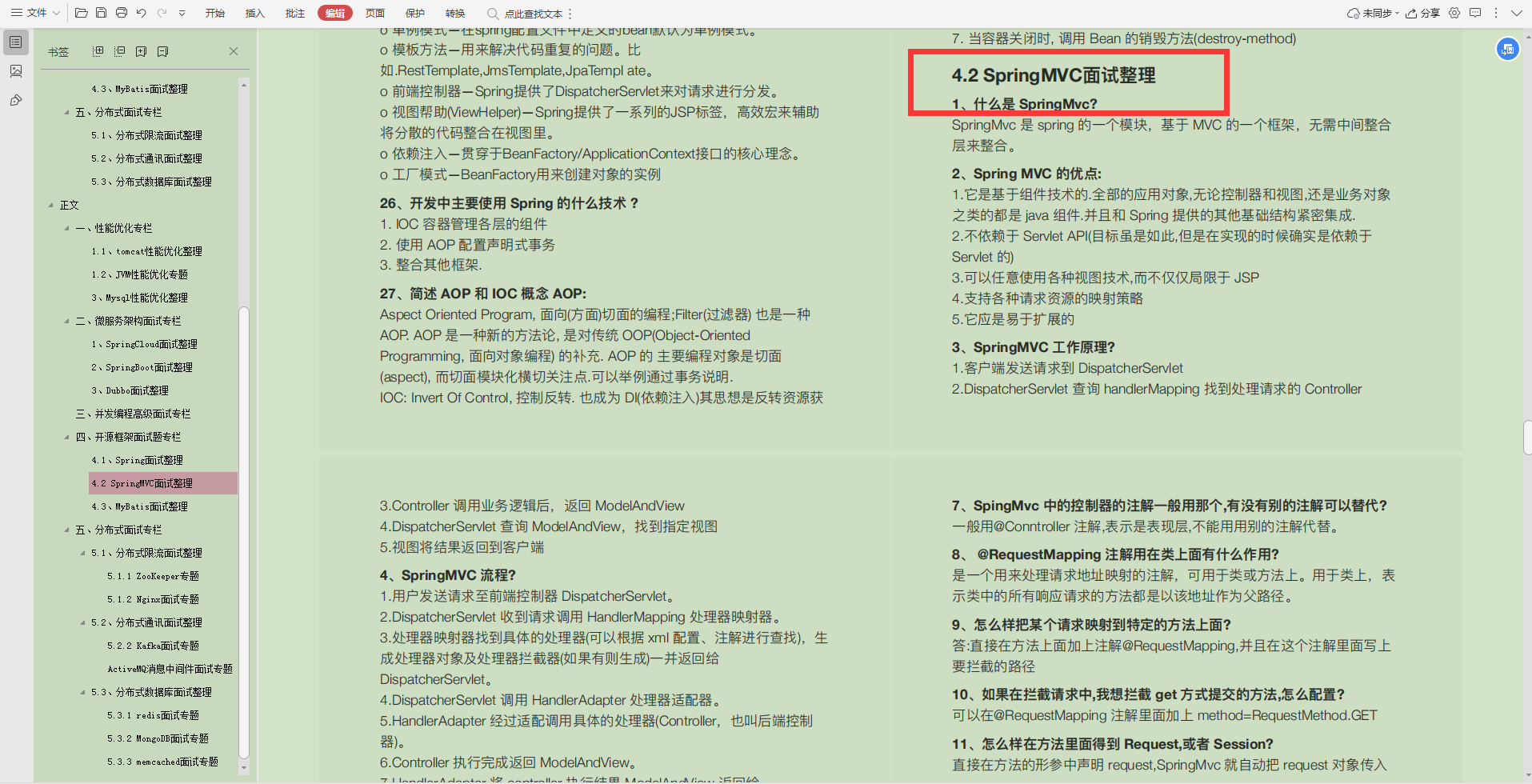The image size is (1532, 784).
Task: Expand all bookmarks icon in 书签 panel
Action: 98,51
